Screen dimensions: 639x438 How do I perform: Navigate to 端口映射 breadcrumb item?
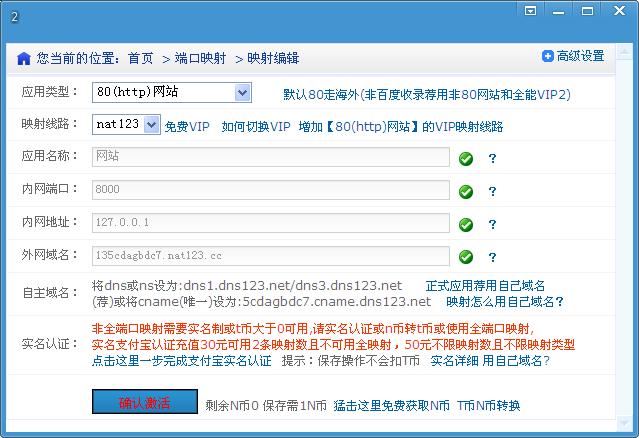199,58
